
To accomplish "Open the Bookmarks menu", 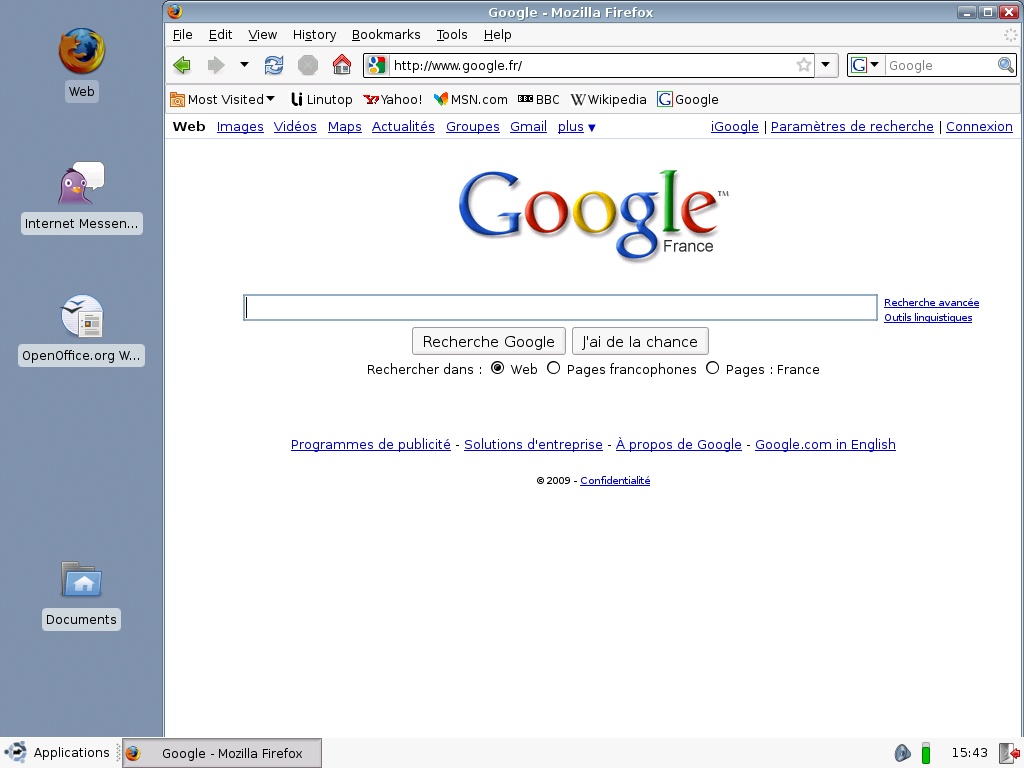I will [x=385, y=34].
